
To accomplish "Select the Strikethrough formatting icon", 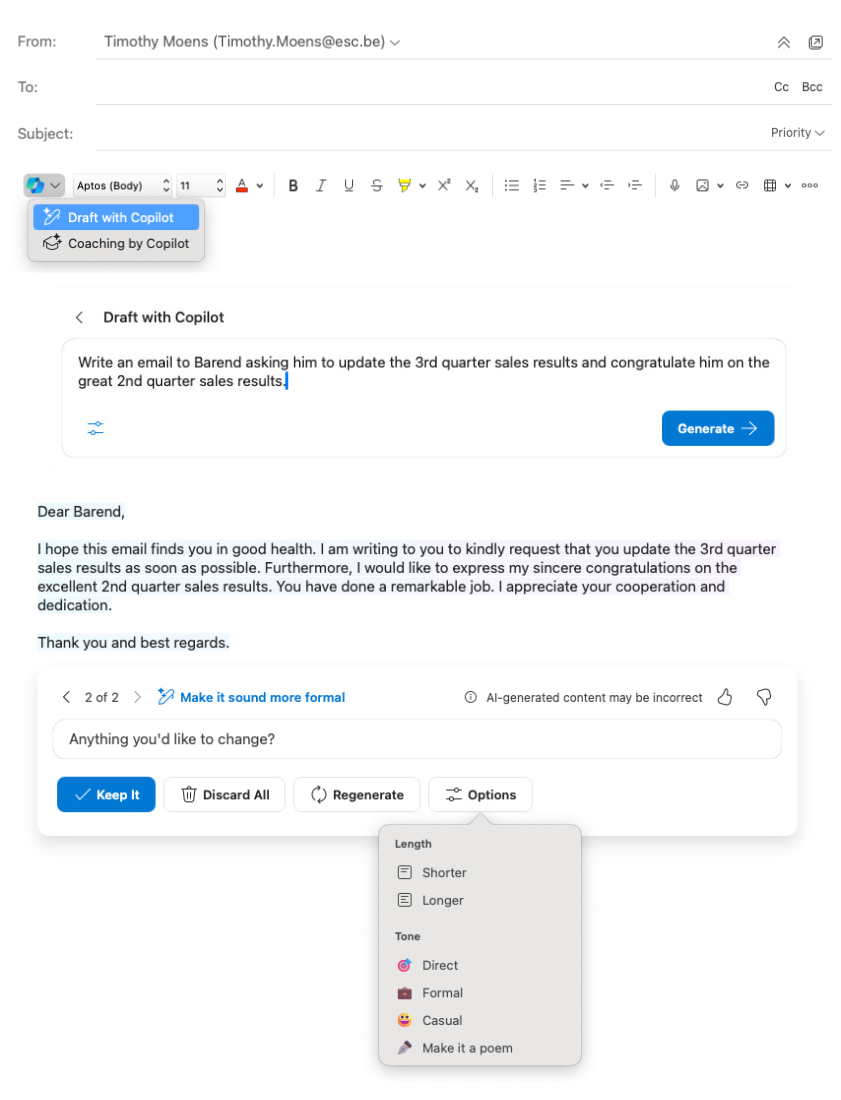I will point(377,185).
